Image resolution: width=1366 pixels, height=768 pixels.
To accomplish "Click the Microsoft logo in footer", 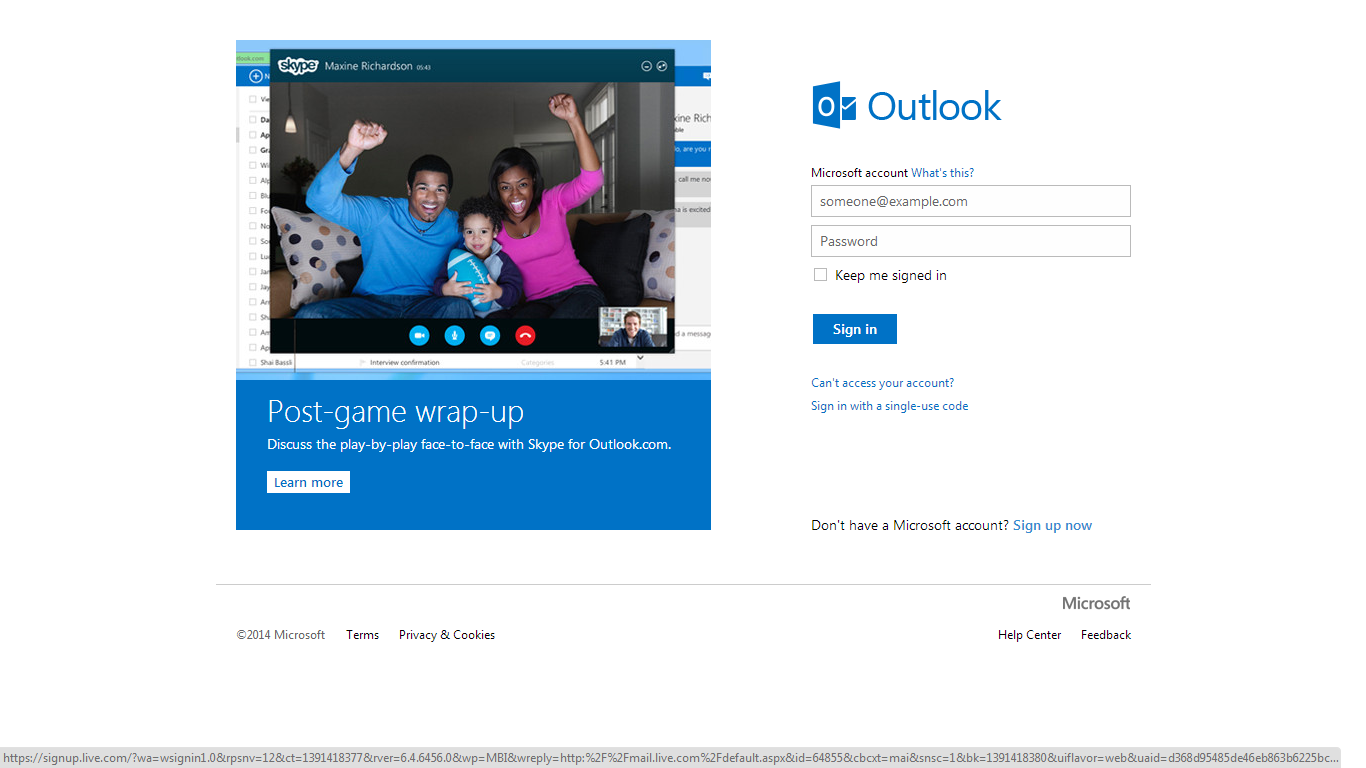I will (1096, 603).
